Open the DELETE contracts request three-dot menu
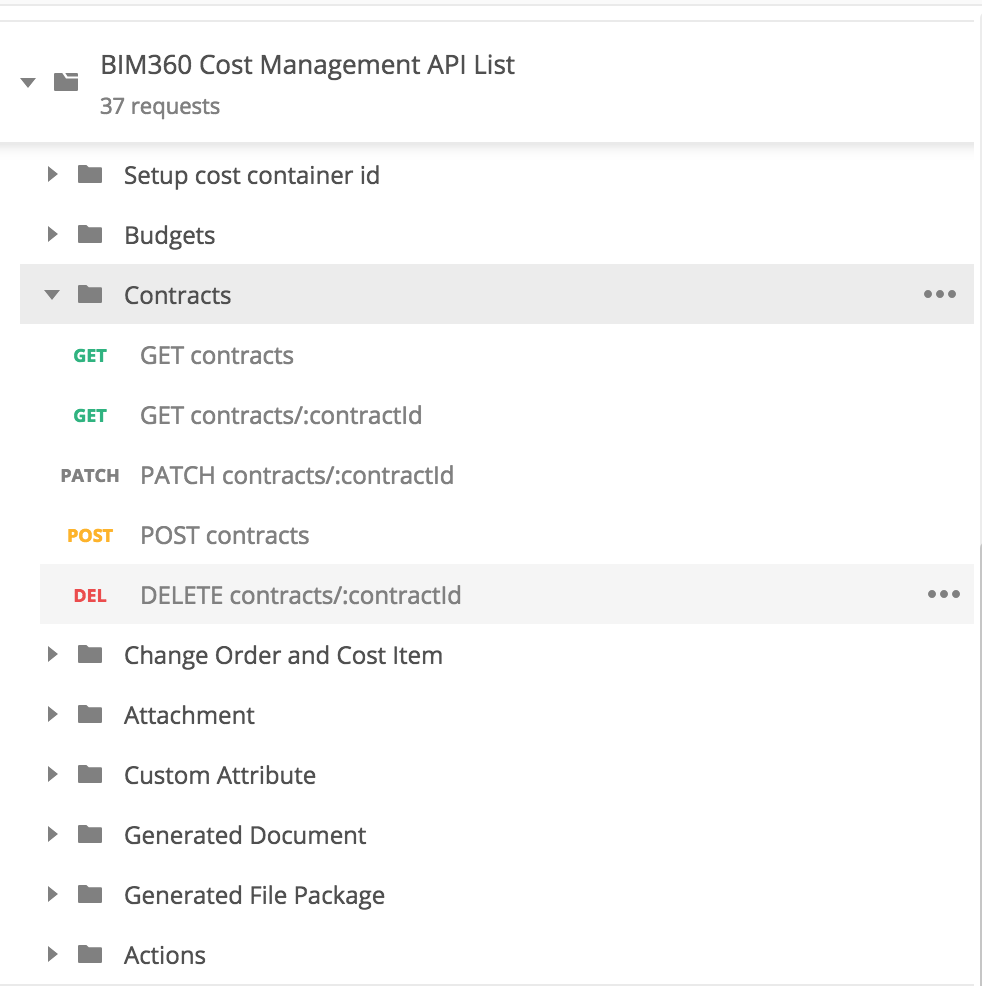This screenshot has height=986, width=982. 944,594
